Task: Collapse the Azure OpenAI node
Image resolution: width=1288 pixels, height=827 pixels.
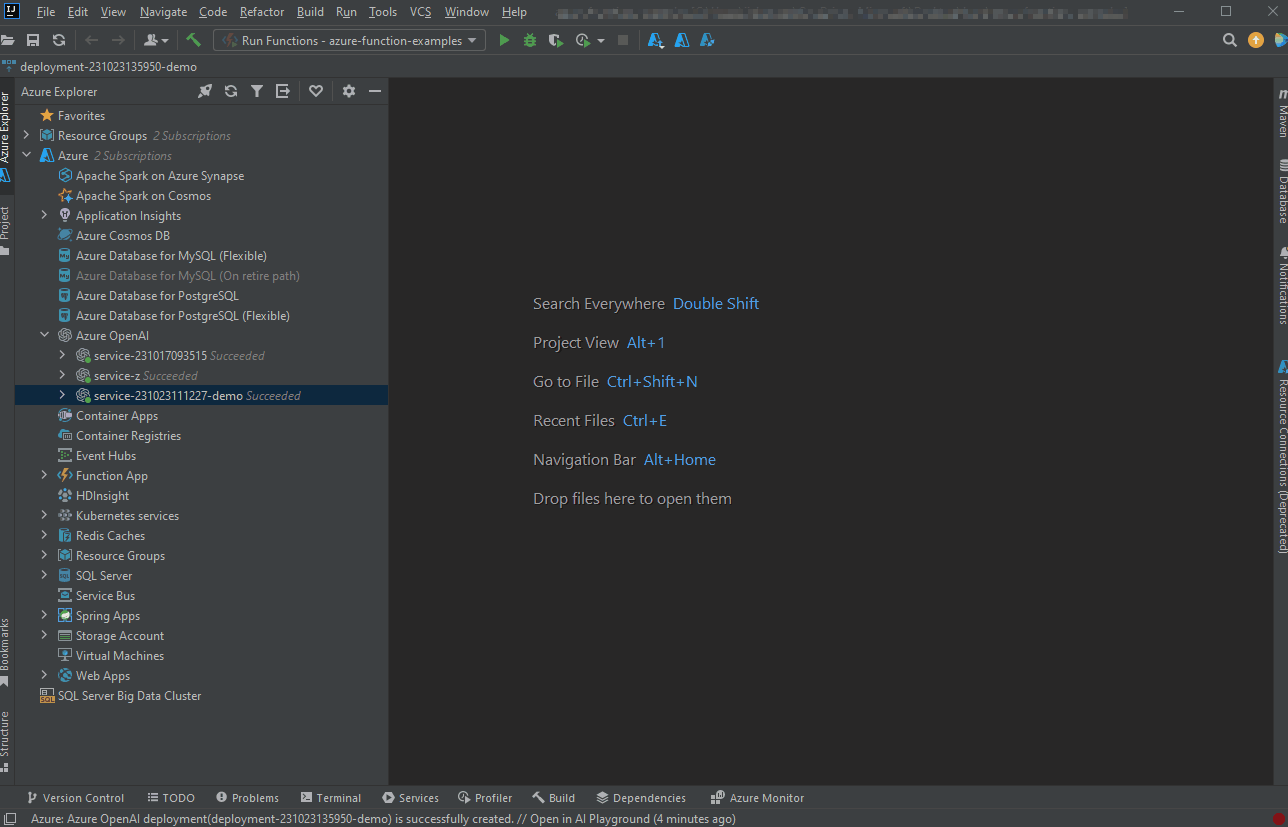Action: [x=44, y=335]
